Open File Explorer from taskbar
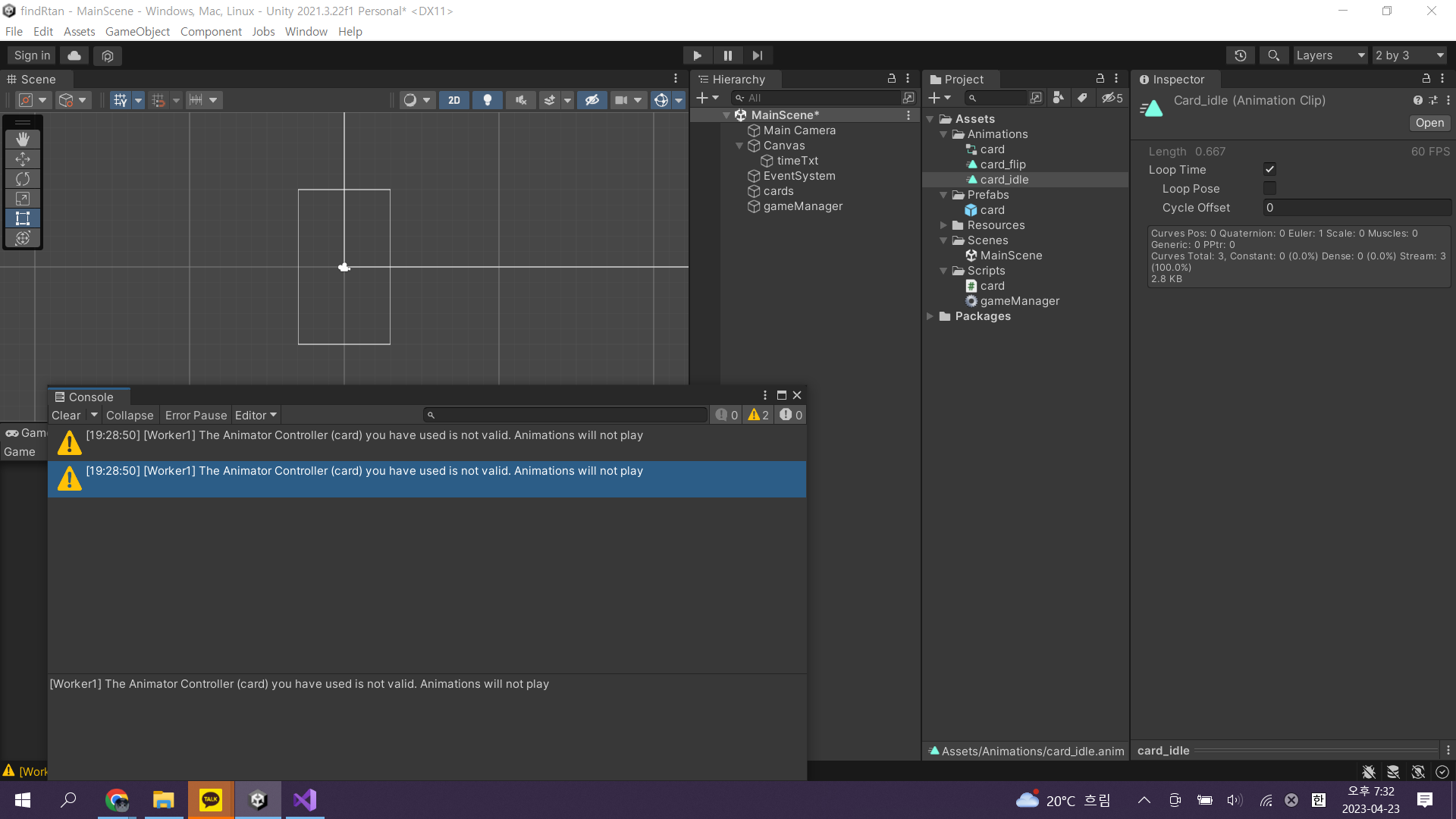The width and height of the screenshot is (1456, 819). [x=164, y=800]
